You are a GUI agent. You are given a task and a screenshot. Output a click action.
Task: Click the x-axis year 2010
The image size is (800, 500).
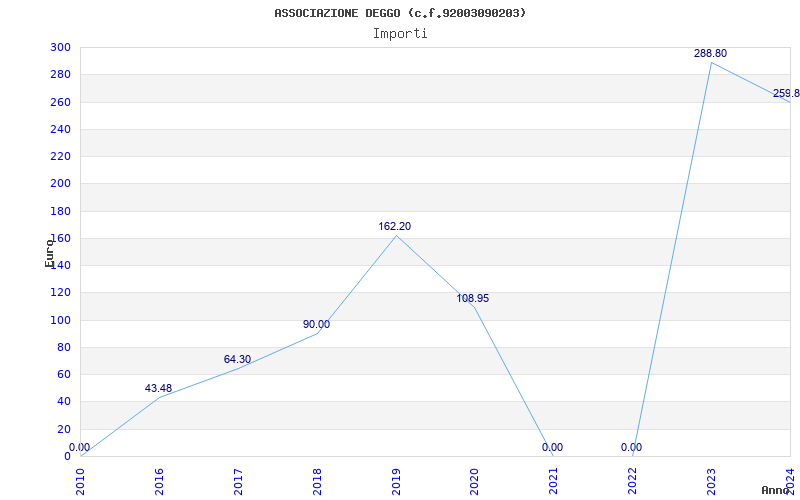pos(80,481)
